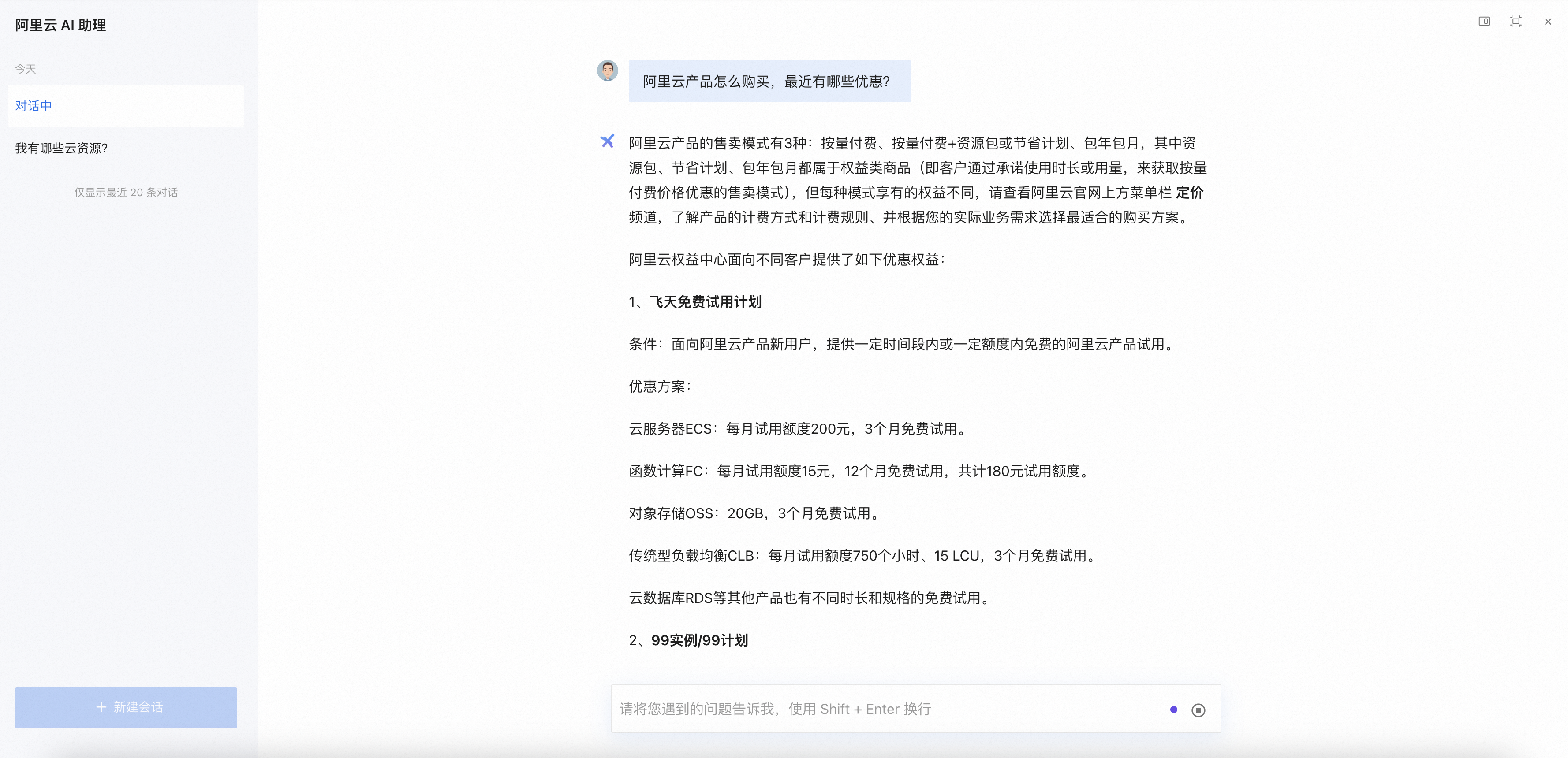The image size is (1568, 758).
Task: Click the 新建会话 button
Action: tap(125, 707)
